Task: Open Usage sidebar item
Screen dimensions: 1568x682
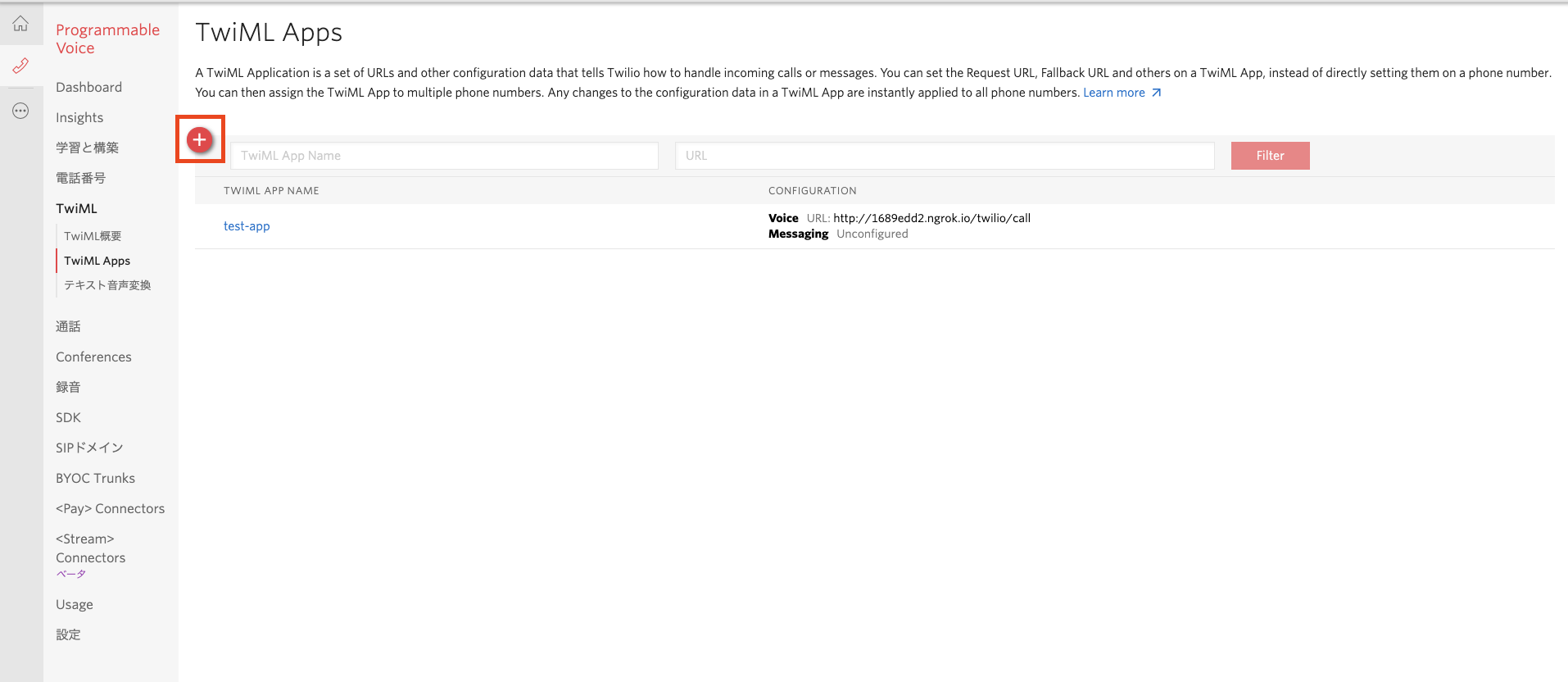Action: pos(75,604)
